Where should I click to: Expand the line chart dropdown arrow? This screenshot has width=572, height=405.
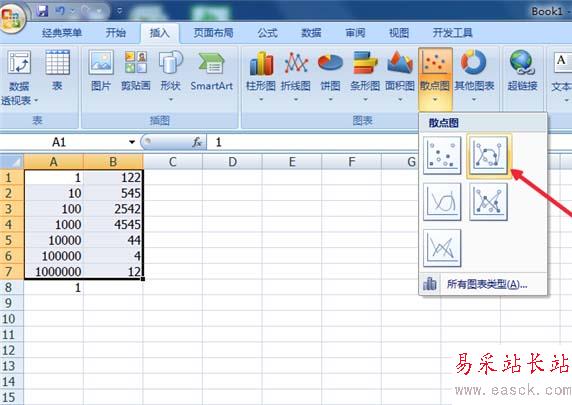(296, 99)
